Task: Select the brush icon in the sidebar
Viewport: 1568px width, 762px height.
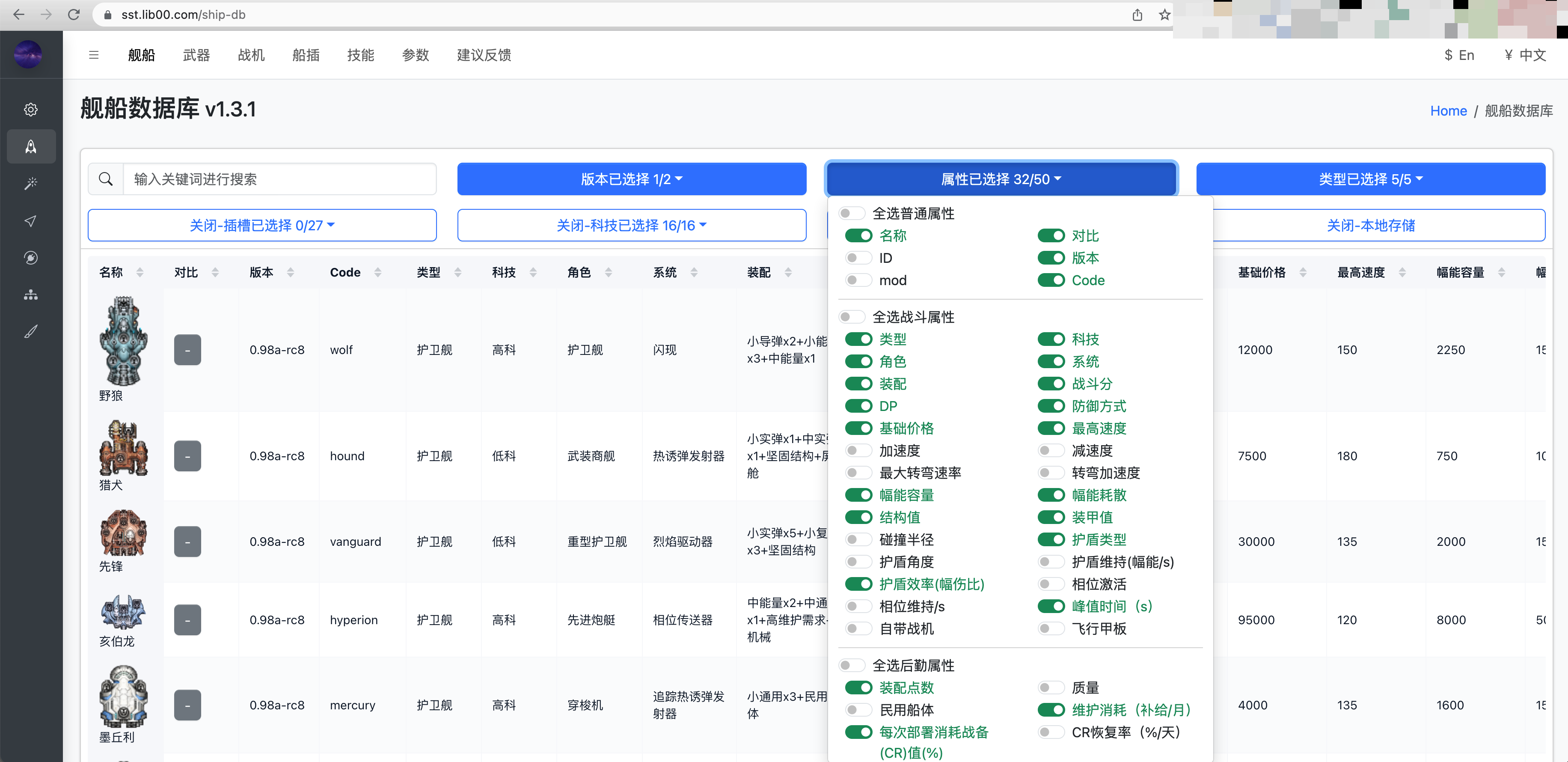Action: 31,331
